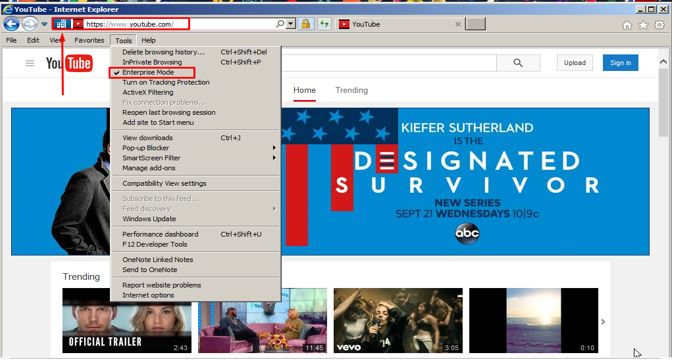
Task: Click the YouTube search magnifier button
Action: (518, 63)
